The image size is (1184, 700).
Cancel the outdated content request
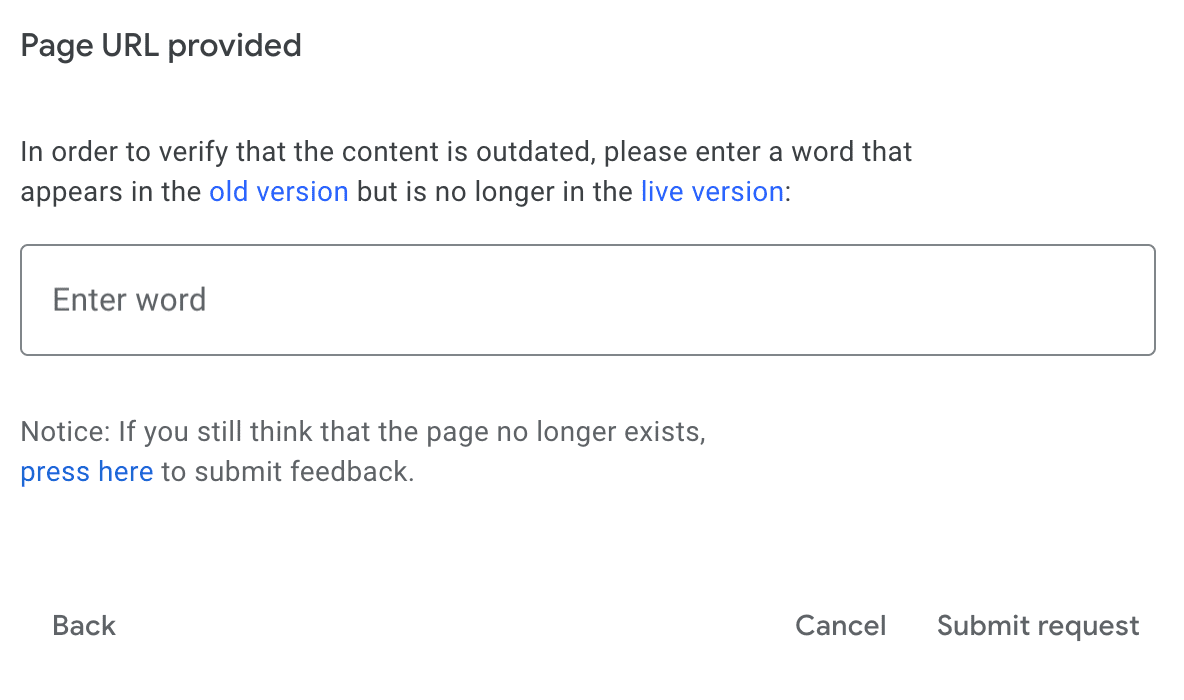pos(840,626)
